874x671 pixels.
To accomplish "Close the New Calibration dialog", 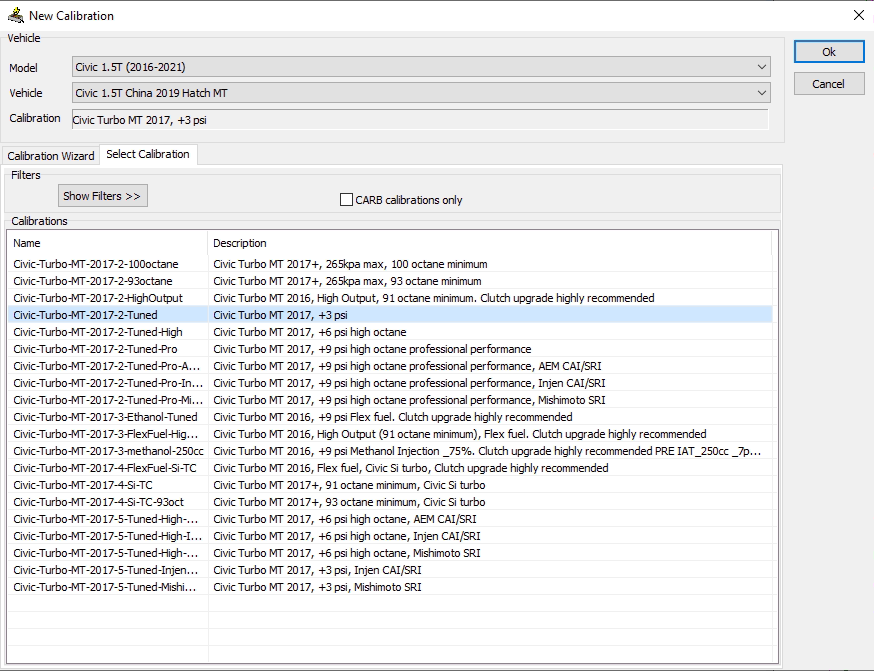I will [x=858, y=15].
